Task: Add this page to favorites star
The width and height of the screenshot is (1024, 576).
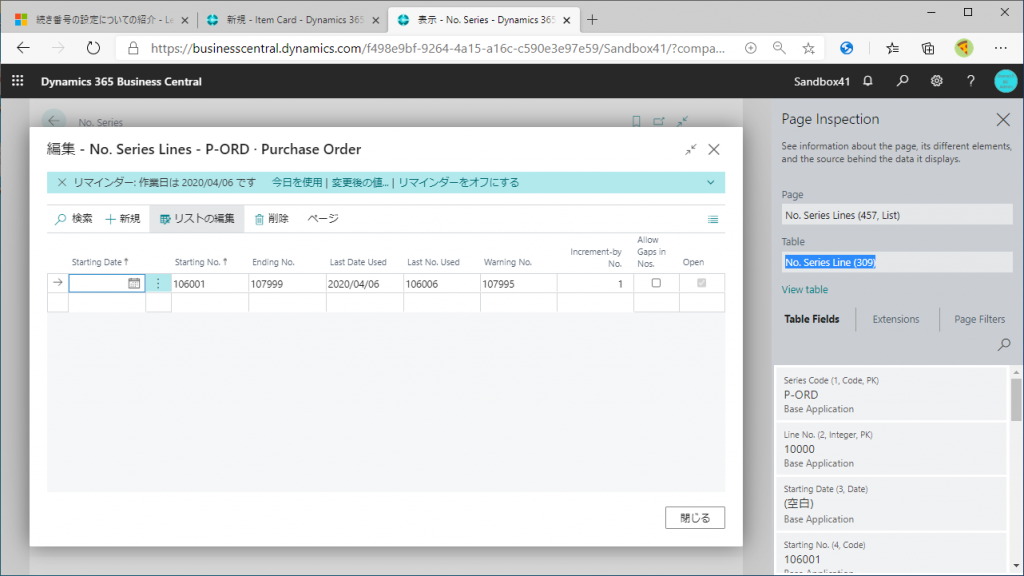Action: pos(808,48)
